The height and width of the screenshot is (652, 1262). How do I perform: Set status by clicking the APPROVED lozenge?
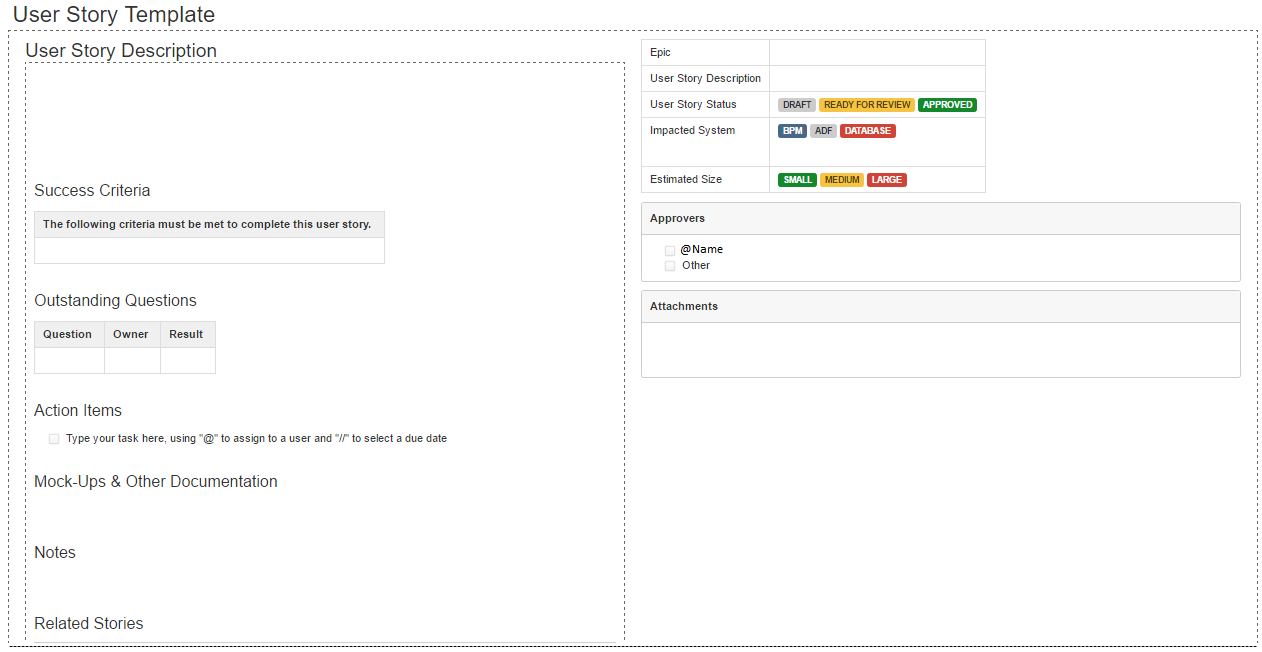click(x=947, y=104)
